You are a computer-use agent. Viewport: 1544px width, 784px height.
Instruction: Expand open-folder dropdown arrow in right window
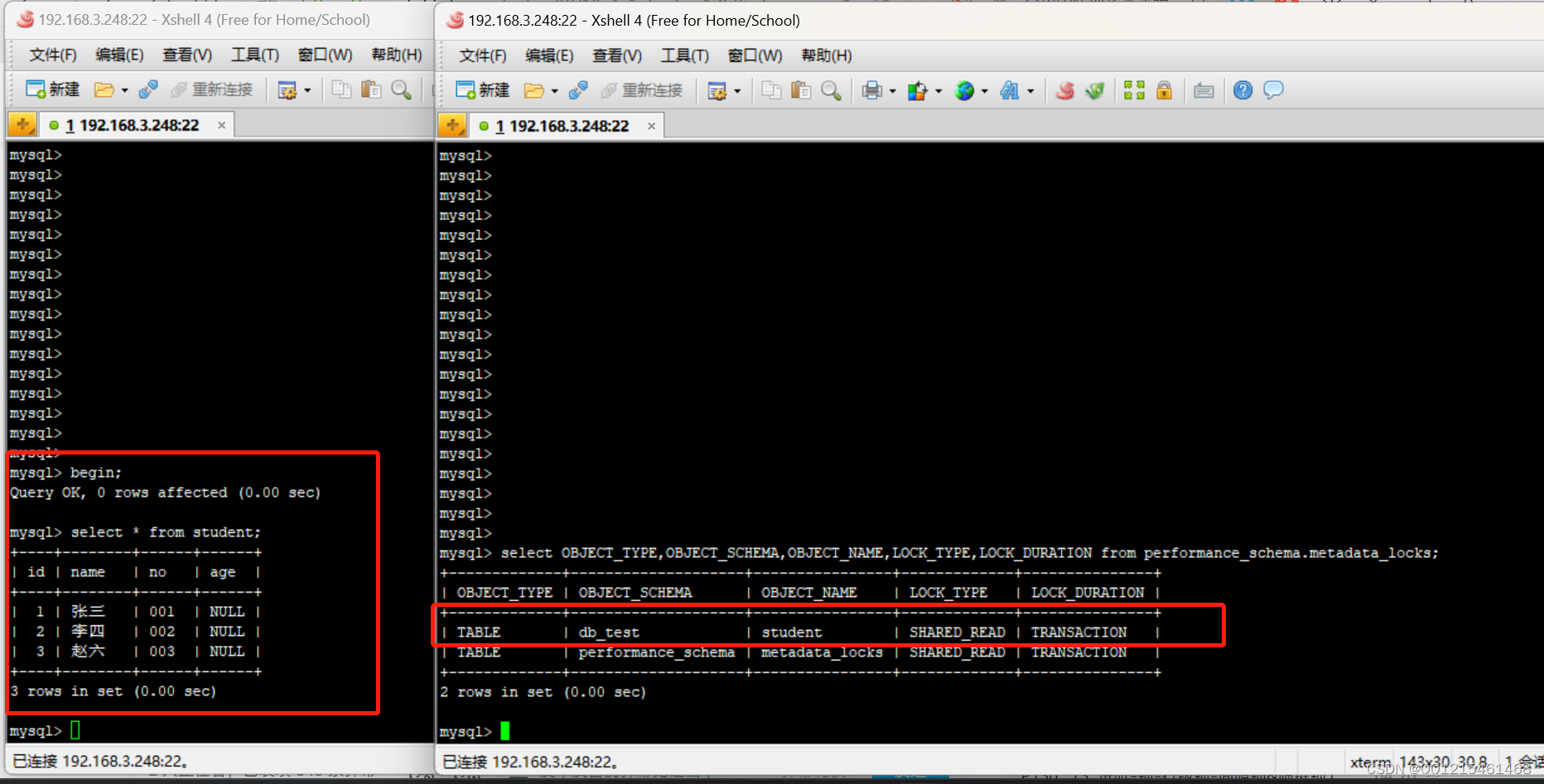(x=554, y=91)
